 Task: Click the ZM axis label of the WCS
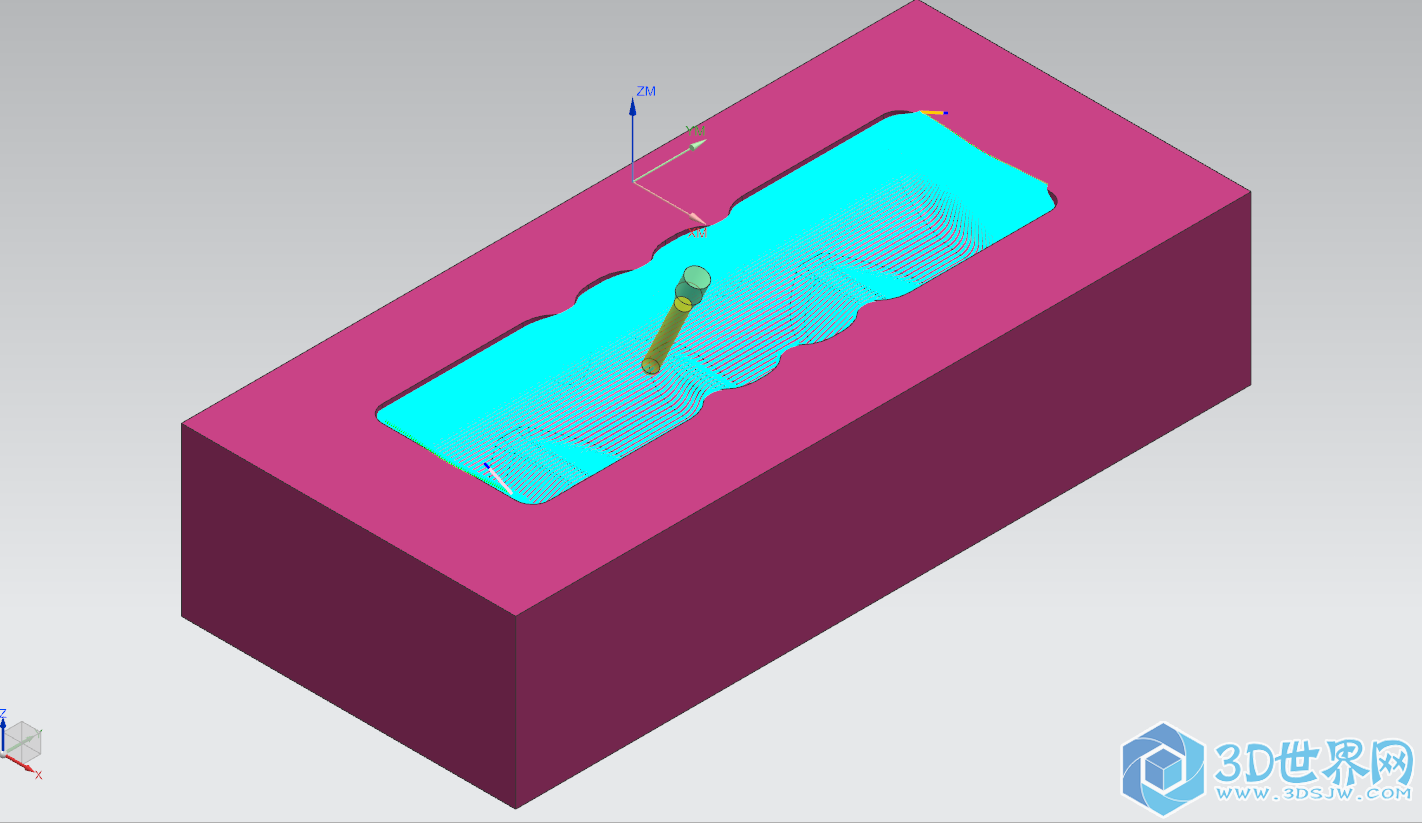pyautogui.click(x=646, y=91)
